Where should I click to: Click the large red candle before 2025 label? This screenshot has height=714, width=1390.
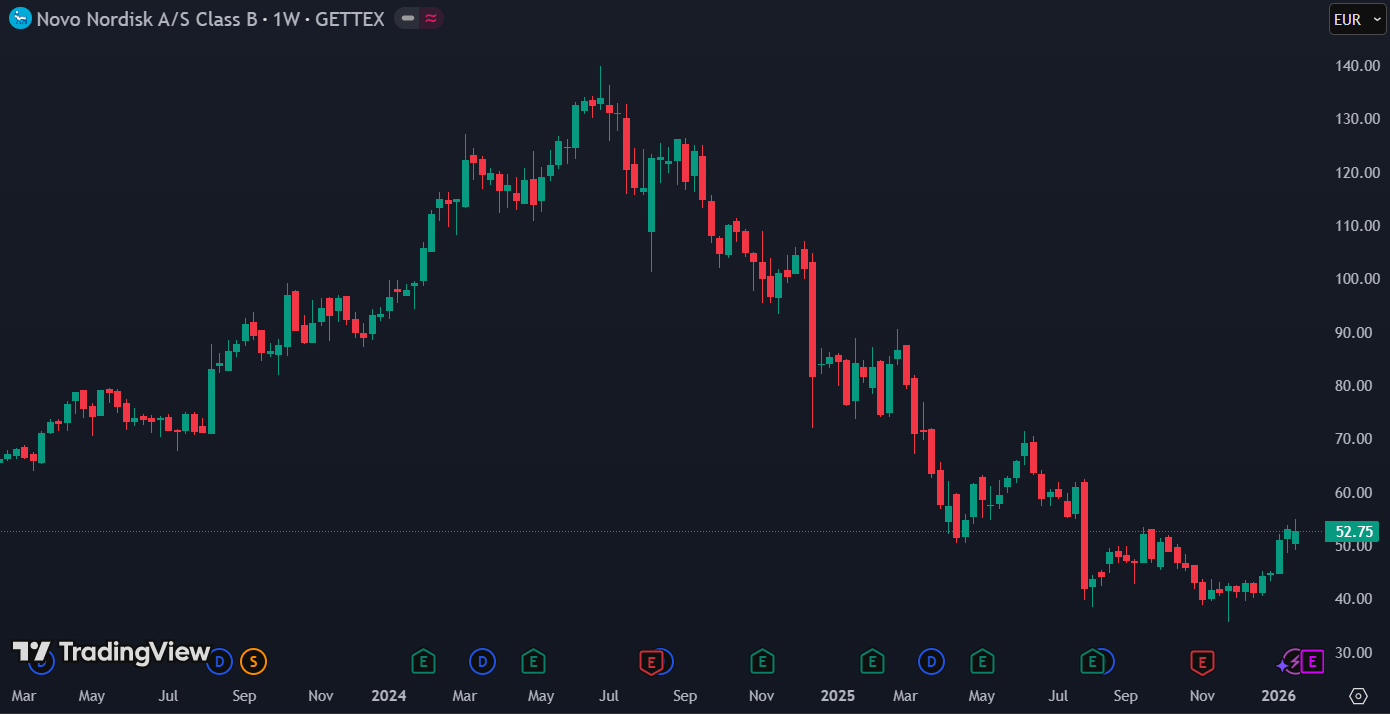pyautogui.click(x=812, y=320)
